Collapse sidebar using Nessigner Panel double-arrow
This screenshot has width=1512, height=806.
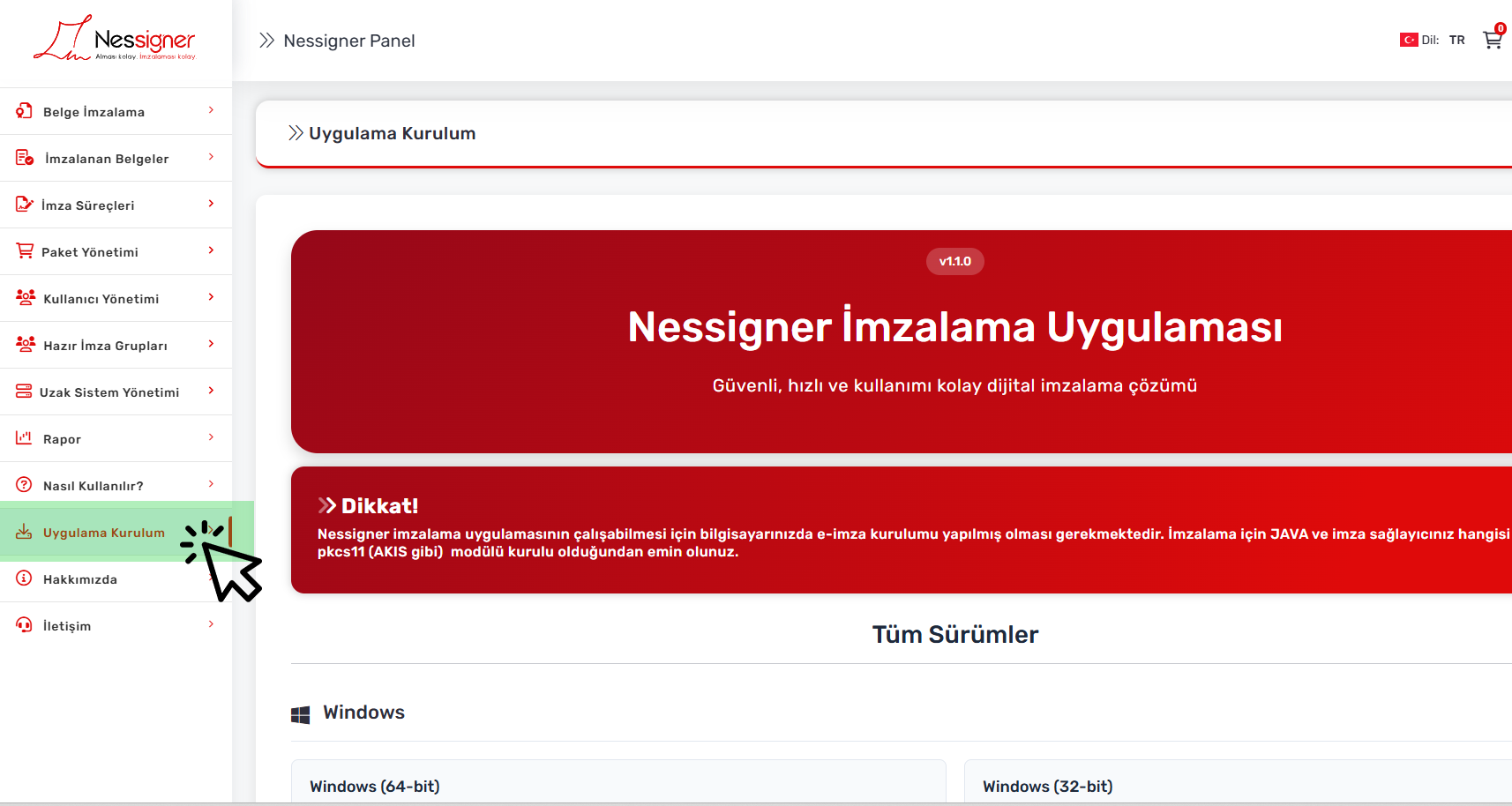pyautogui.click(x=266, y=41)
